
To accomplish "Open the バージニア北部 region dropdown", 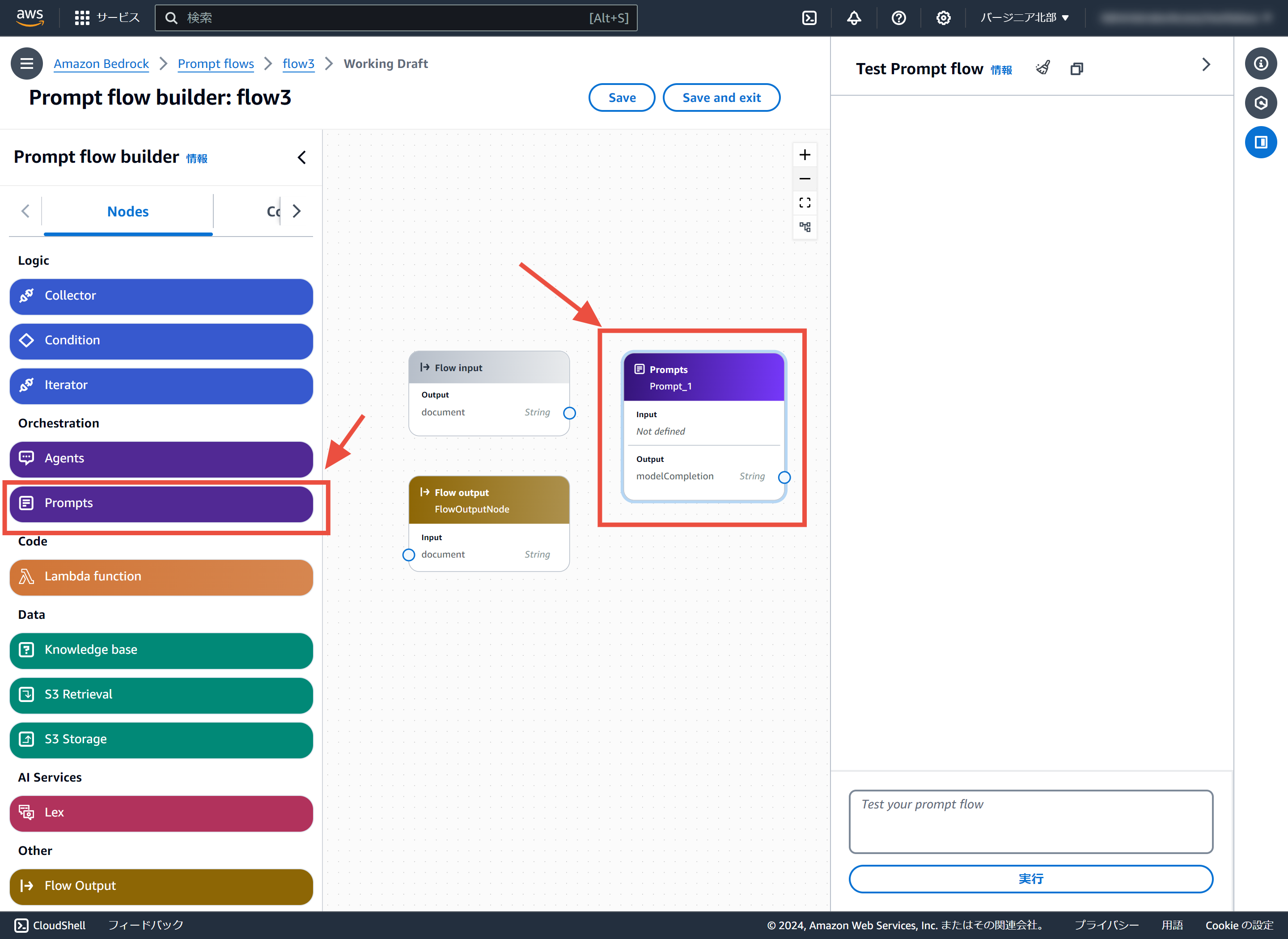I will pos(1024,18).
